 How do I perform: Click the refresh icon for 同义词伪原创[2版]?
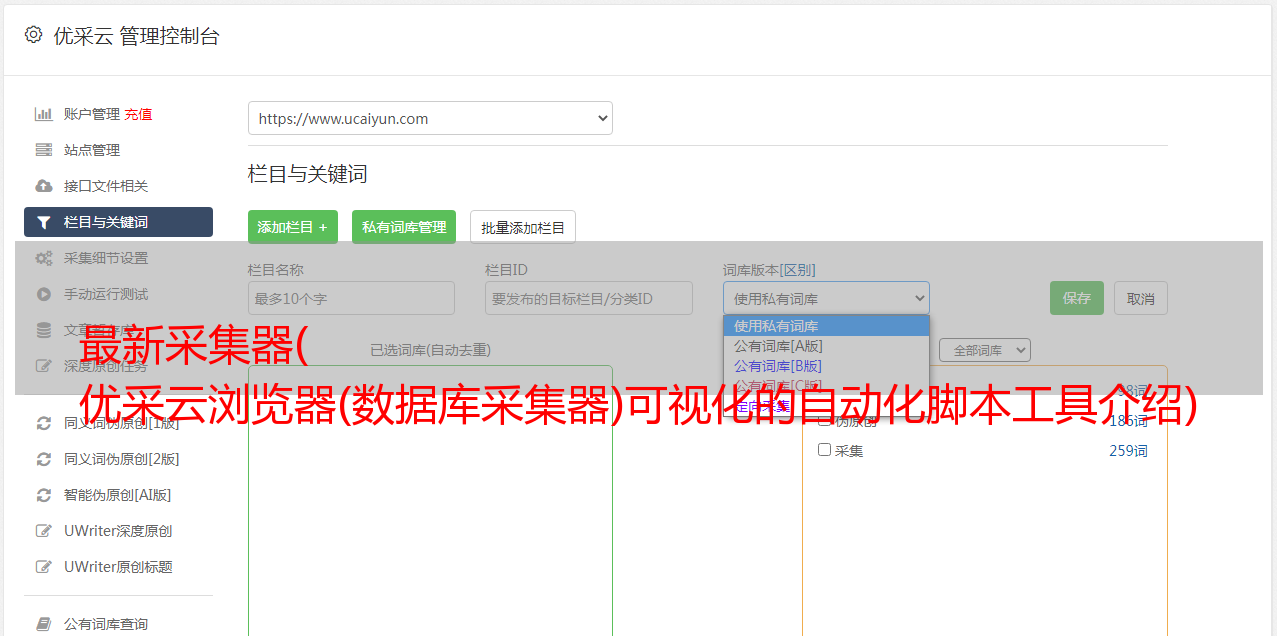(x=43, y=459)
